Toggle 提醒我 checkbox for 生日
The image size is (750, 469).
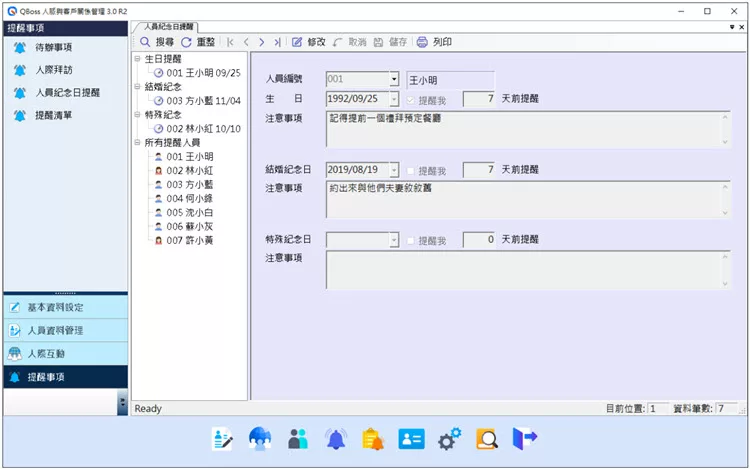pos(411,99)
